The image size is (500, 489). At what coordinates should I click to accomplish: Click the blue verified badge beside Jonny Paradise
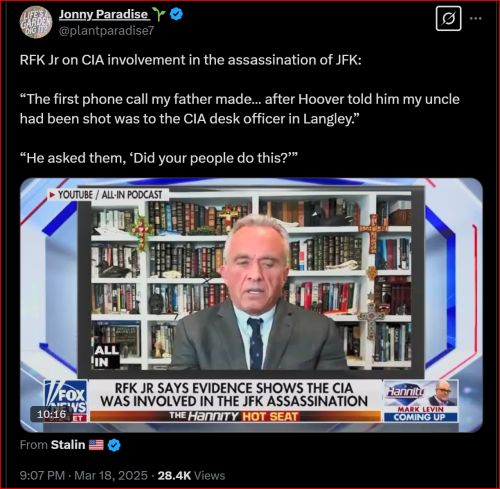point(176,14)
